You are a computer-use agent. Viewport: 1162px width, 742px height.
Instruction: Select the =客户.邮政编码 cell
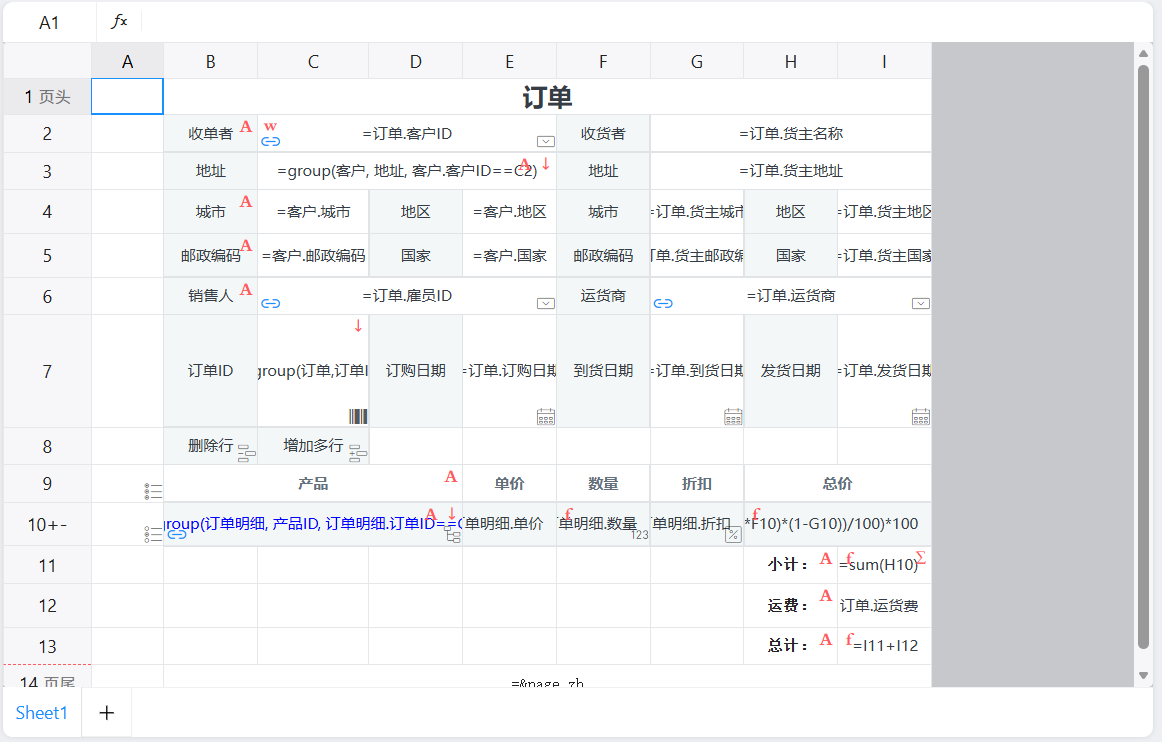point(313,256)
